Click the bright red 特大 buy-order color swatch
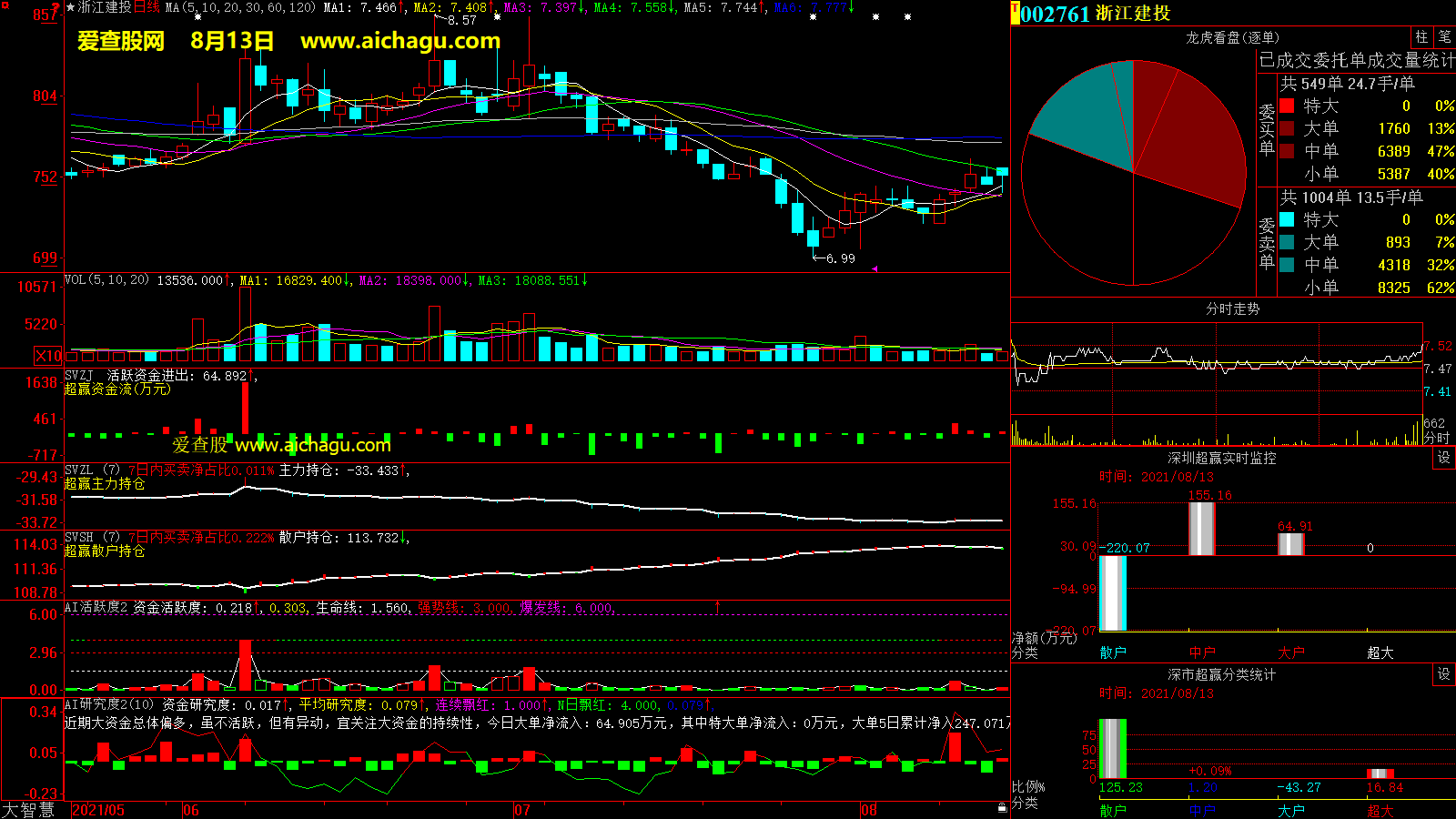 click(x=1287, y=106)
